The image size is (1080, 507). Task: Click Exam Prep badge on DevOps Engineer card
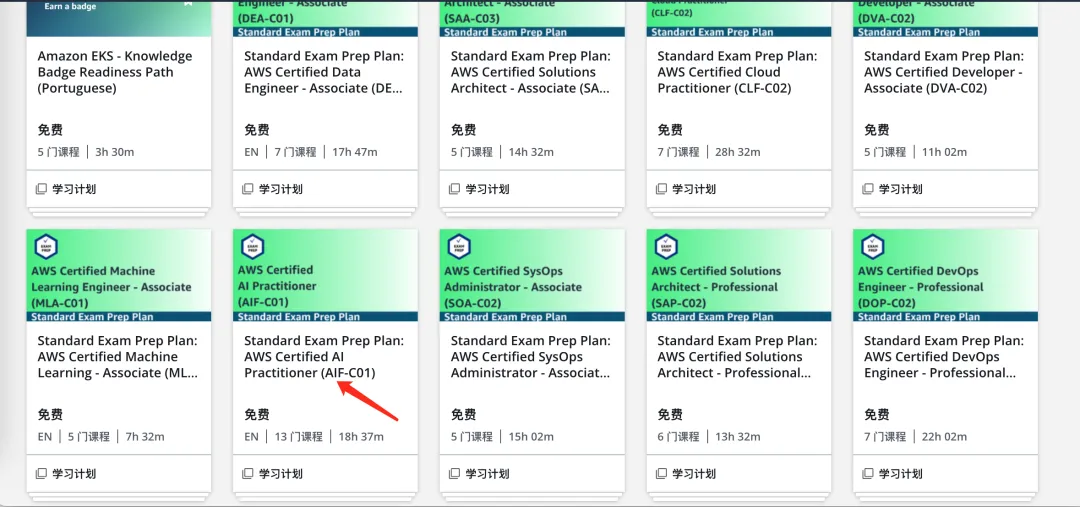(873, 246)
